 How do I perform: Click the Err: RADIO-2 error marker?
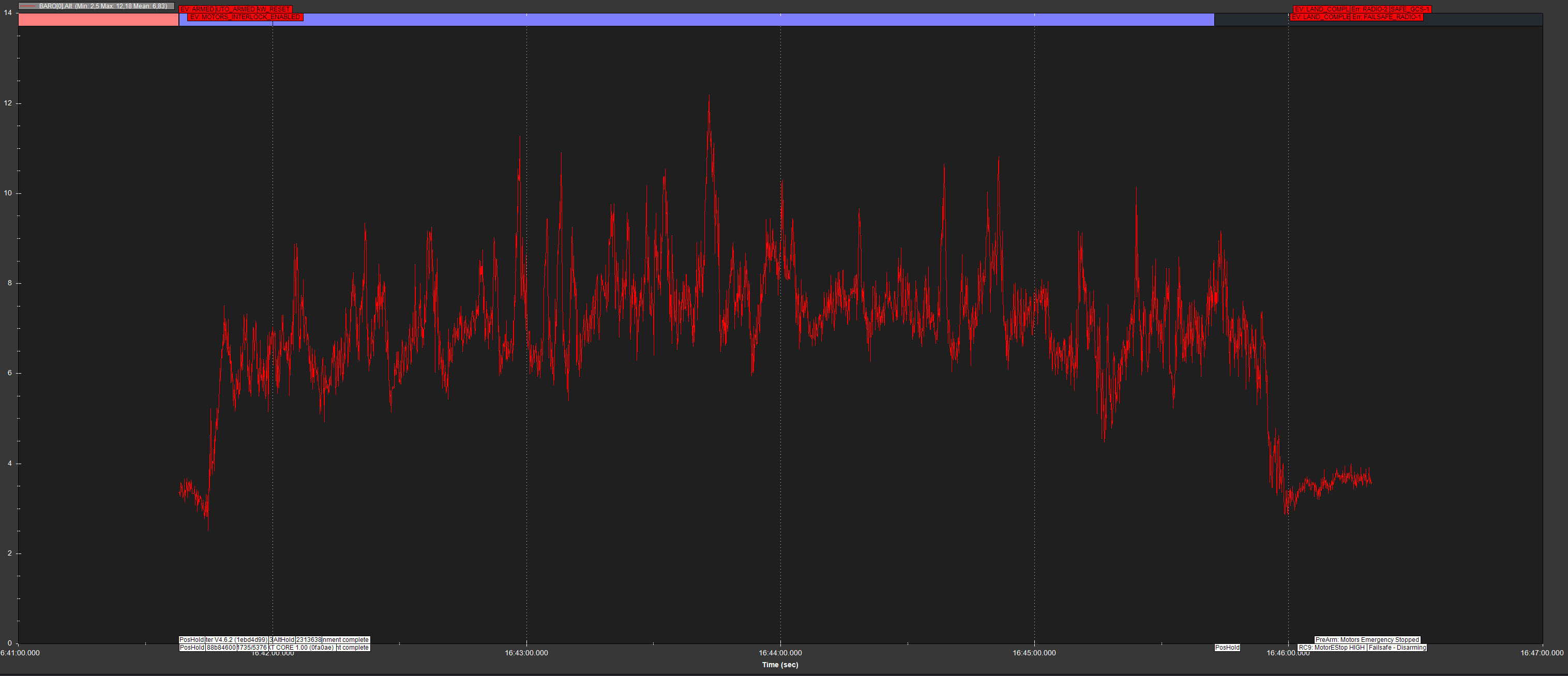(x=1370, y=9)
